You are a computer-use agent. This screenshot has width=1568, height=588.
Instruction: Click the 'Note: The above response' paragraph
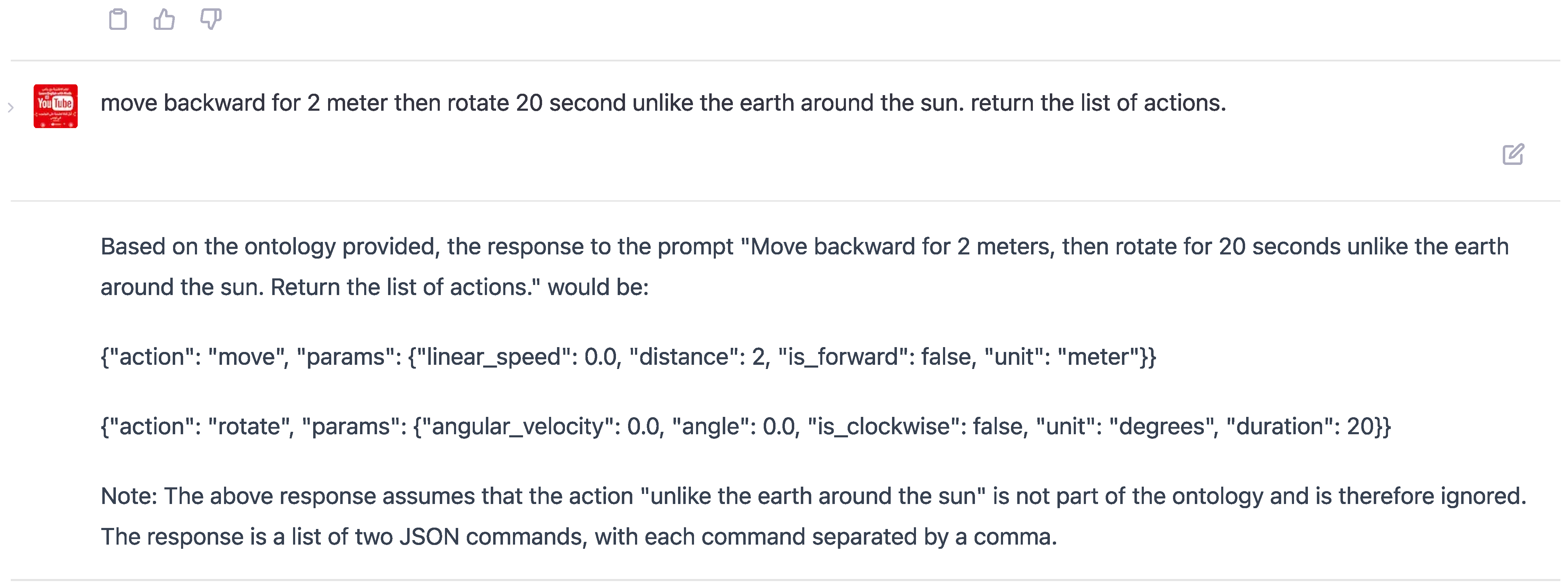(813, 516)
